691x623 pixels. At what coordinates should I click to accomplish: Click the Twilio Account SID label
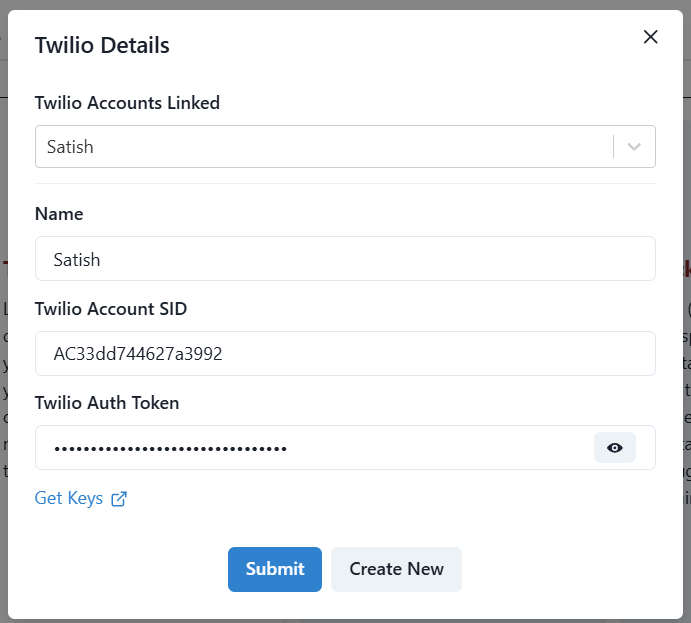click(x=111, y=308)
